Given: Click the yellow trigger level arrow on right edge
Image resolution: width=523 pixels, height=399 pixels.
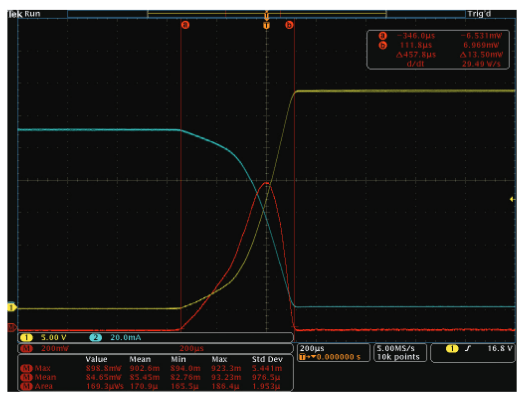Looking at the screenshot, I should (512, 199).
